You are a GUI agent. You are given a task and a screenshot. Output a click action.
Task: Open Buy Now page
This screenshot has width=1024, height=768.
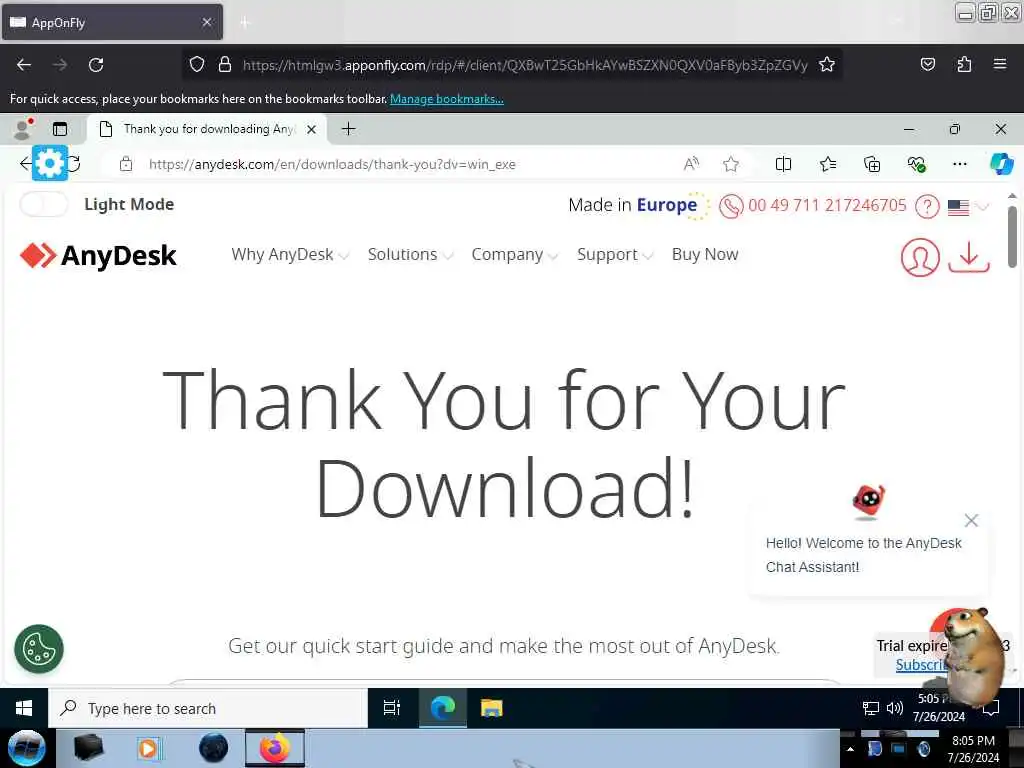click(x=705, y=255)
